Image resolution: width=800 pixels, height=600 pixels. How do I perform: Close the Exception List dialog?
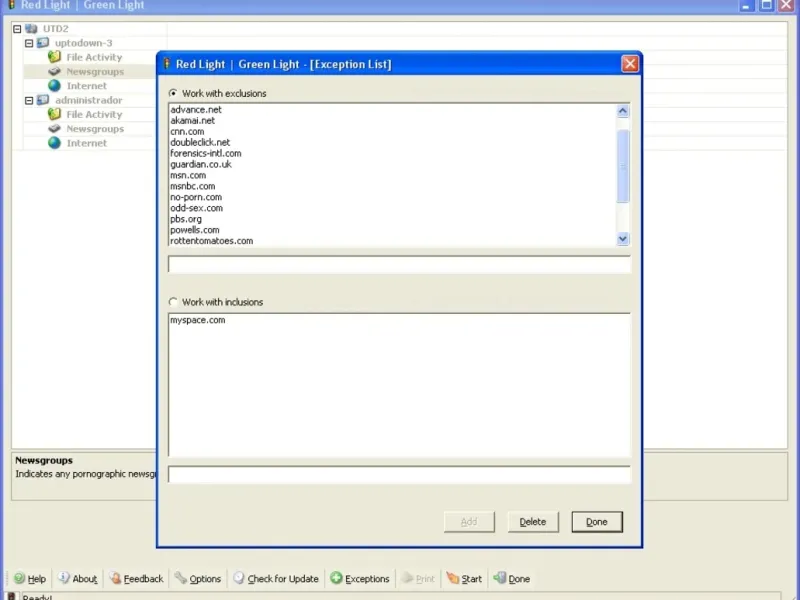coord(630,64)
